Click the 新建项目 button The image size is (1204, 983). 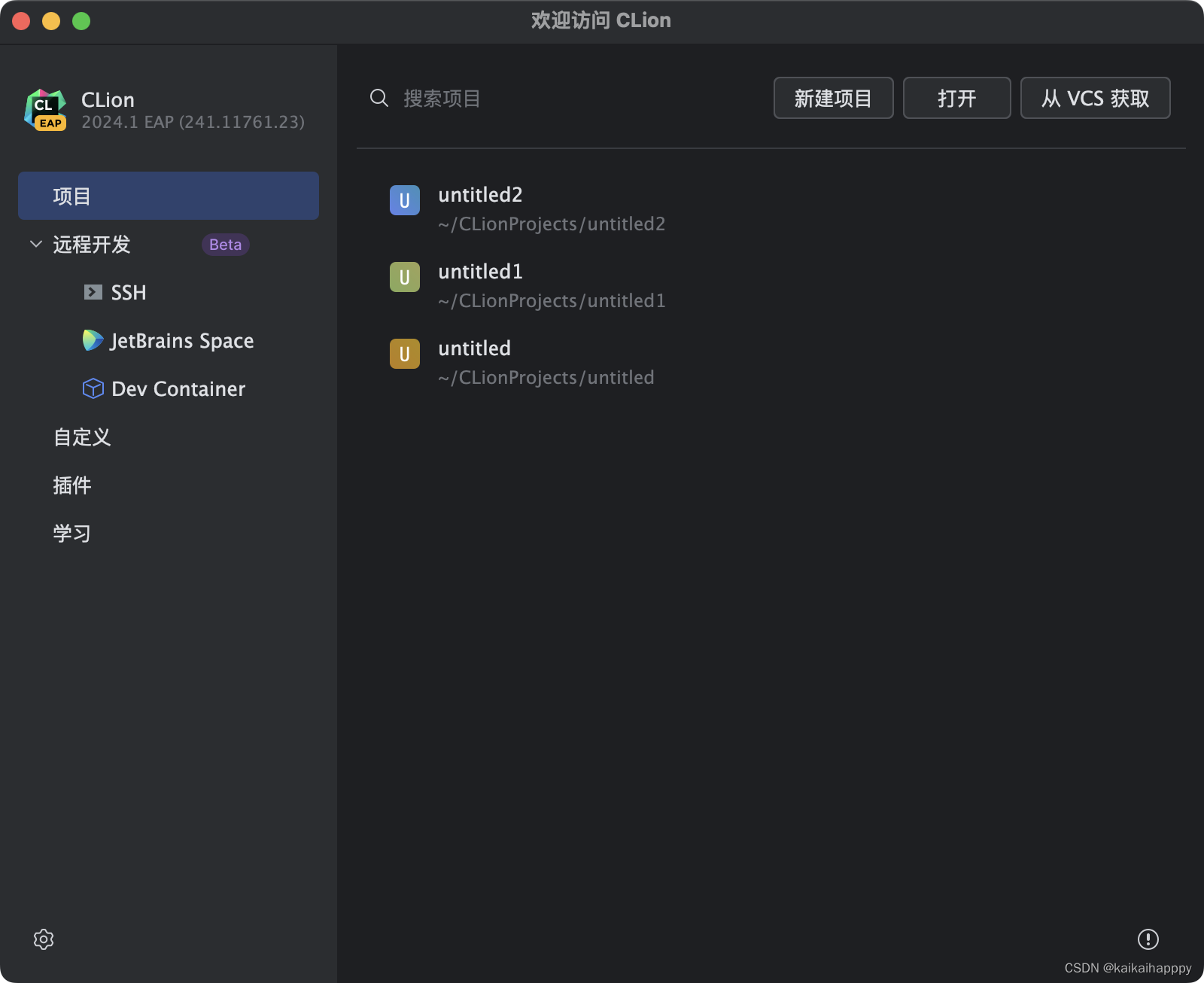click(x=833, y=98)
